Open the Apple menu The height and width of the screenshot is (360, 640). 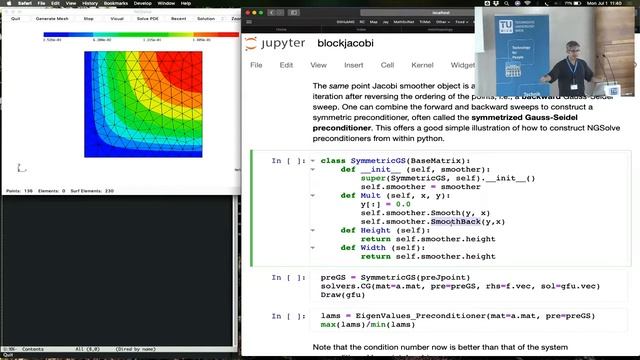9,3
